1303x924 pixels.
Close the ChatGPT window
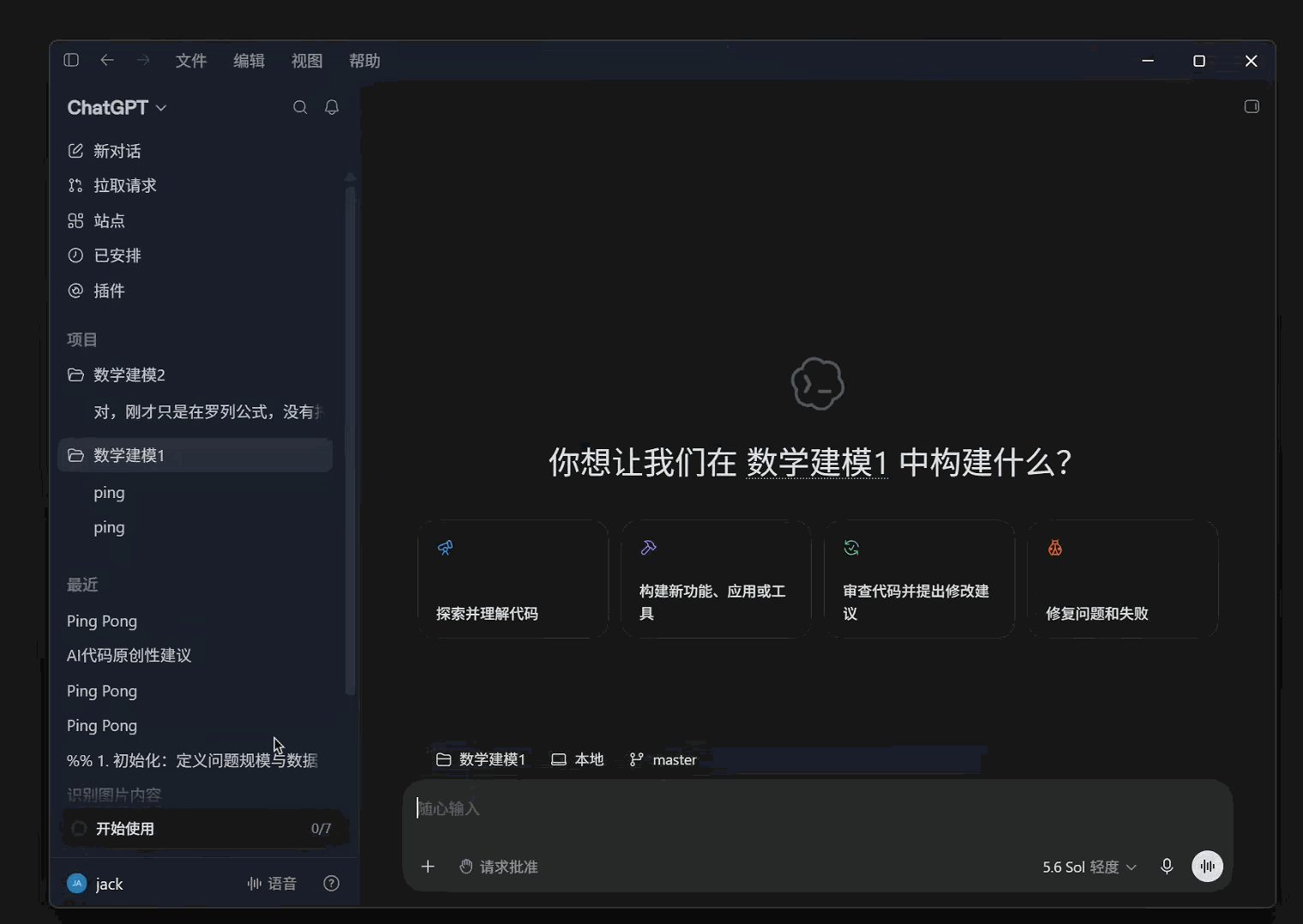(1251, 61)
